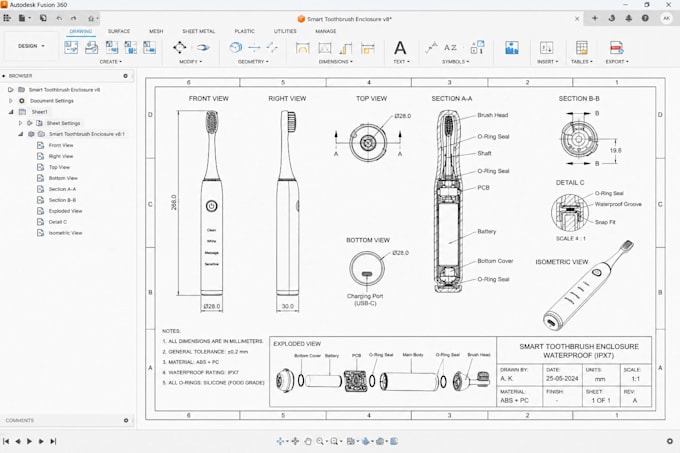This screenshot has width=680, height=453.
Task: Switch to the MANAGE tab
Action: pos(326,31)
